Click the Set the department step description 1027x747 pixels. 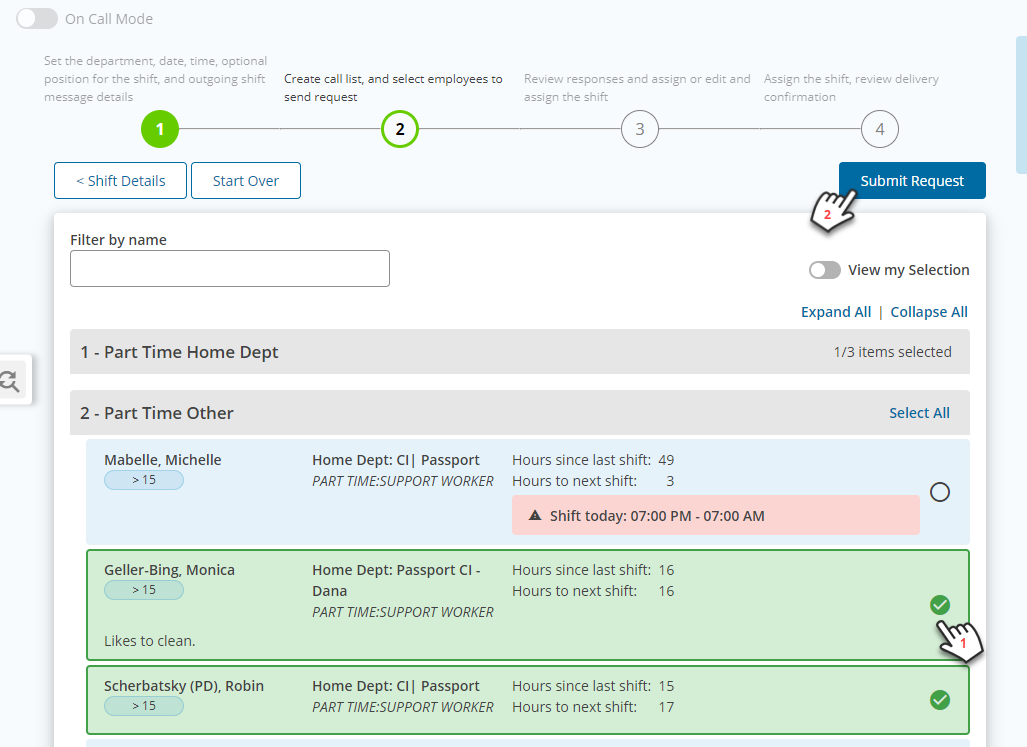pos(155,79)
